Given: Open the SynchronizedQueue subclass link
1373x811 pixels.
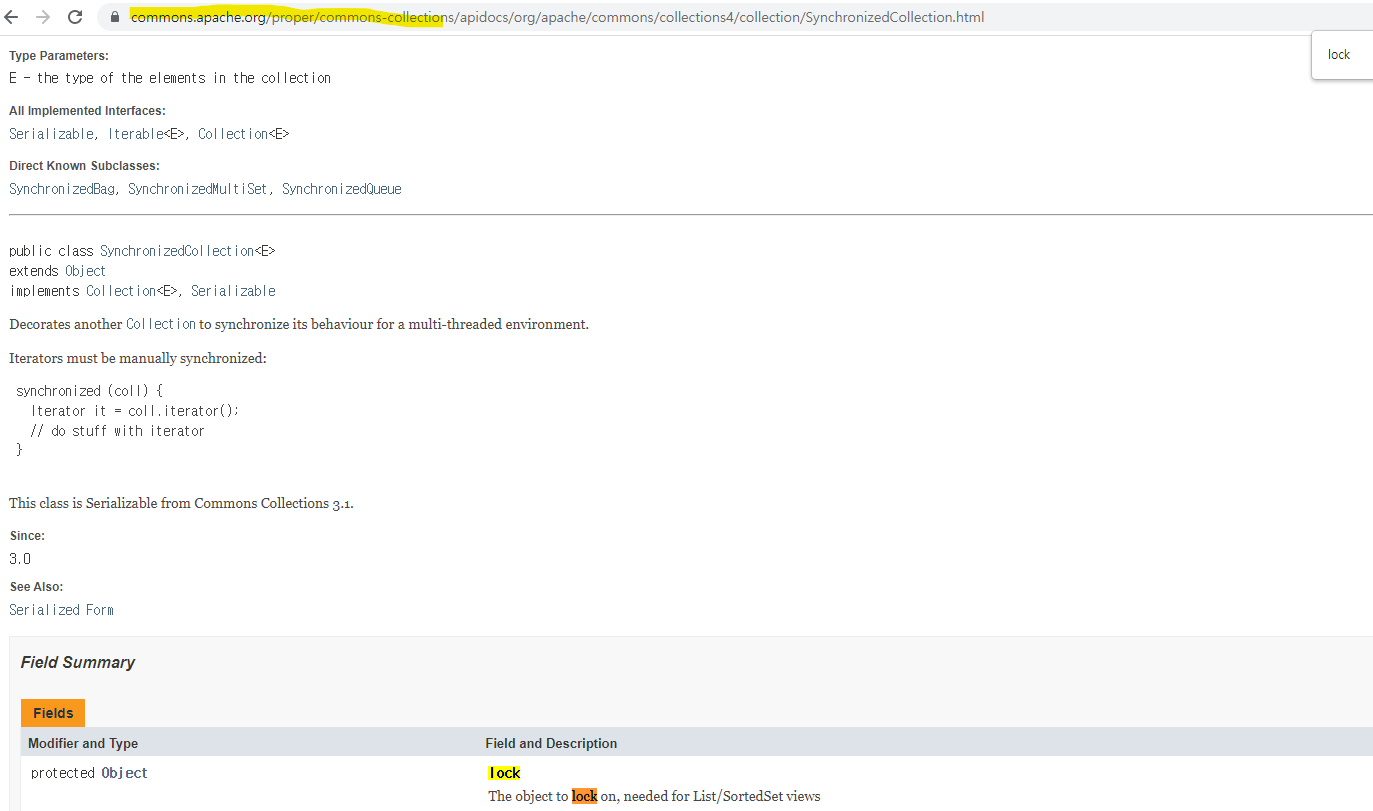Looking at the screenshot, I should [x=341, y=189].
